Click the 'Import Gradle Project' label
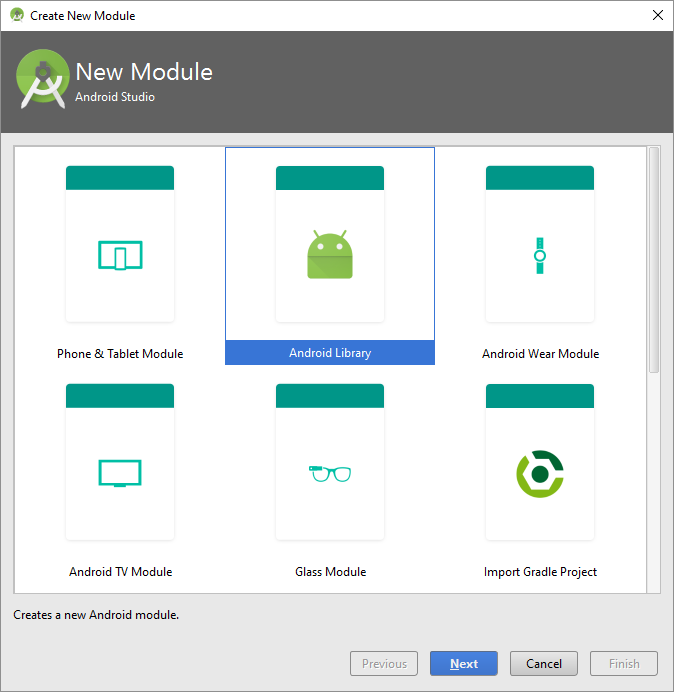The height and width of the screenshot is (692, 674). point(540,572)
